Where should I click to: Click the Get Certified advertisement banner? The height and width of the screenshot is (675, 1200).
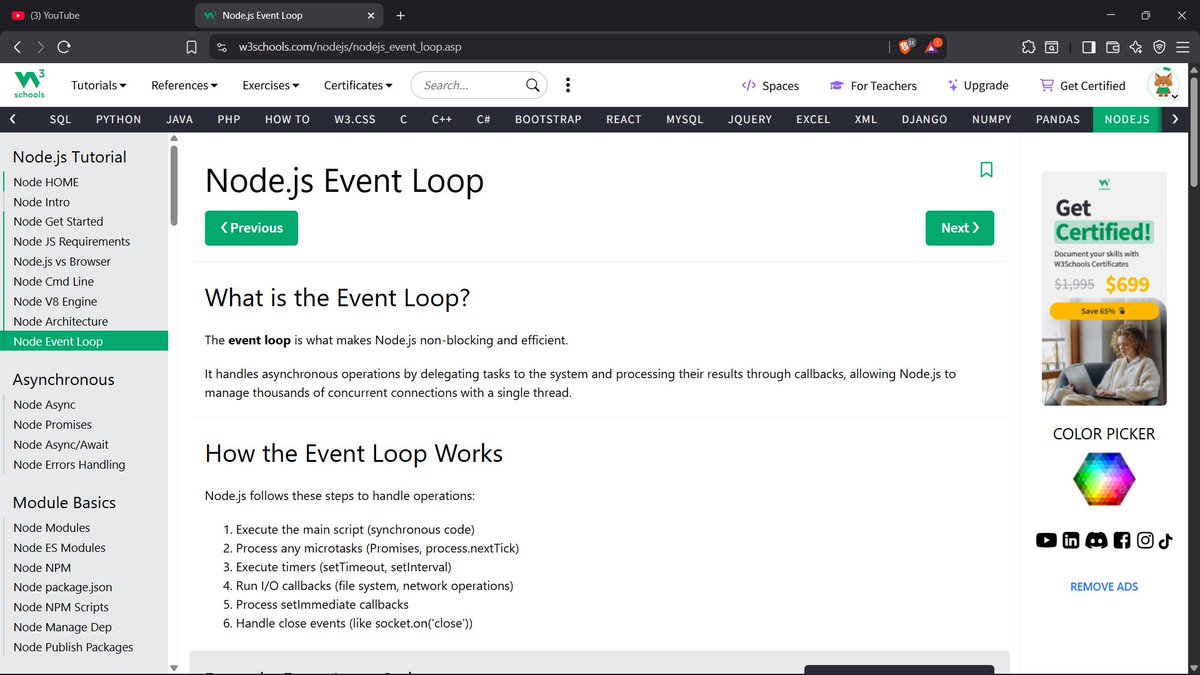pyautogui.click(x=1104, y=288)
